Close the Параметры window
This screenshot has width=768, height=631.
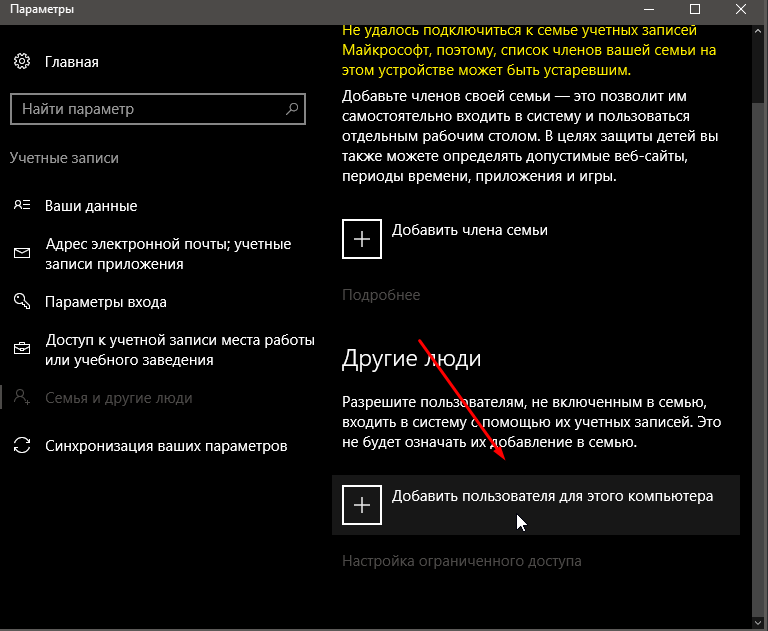[741, 9]
